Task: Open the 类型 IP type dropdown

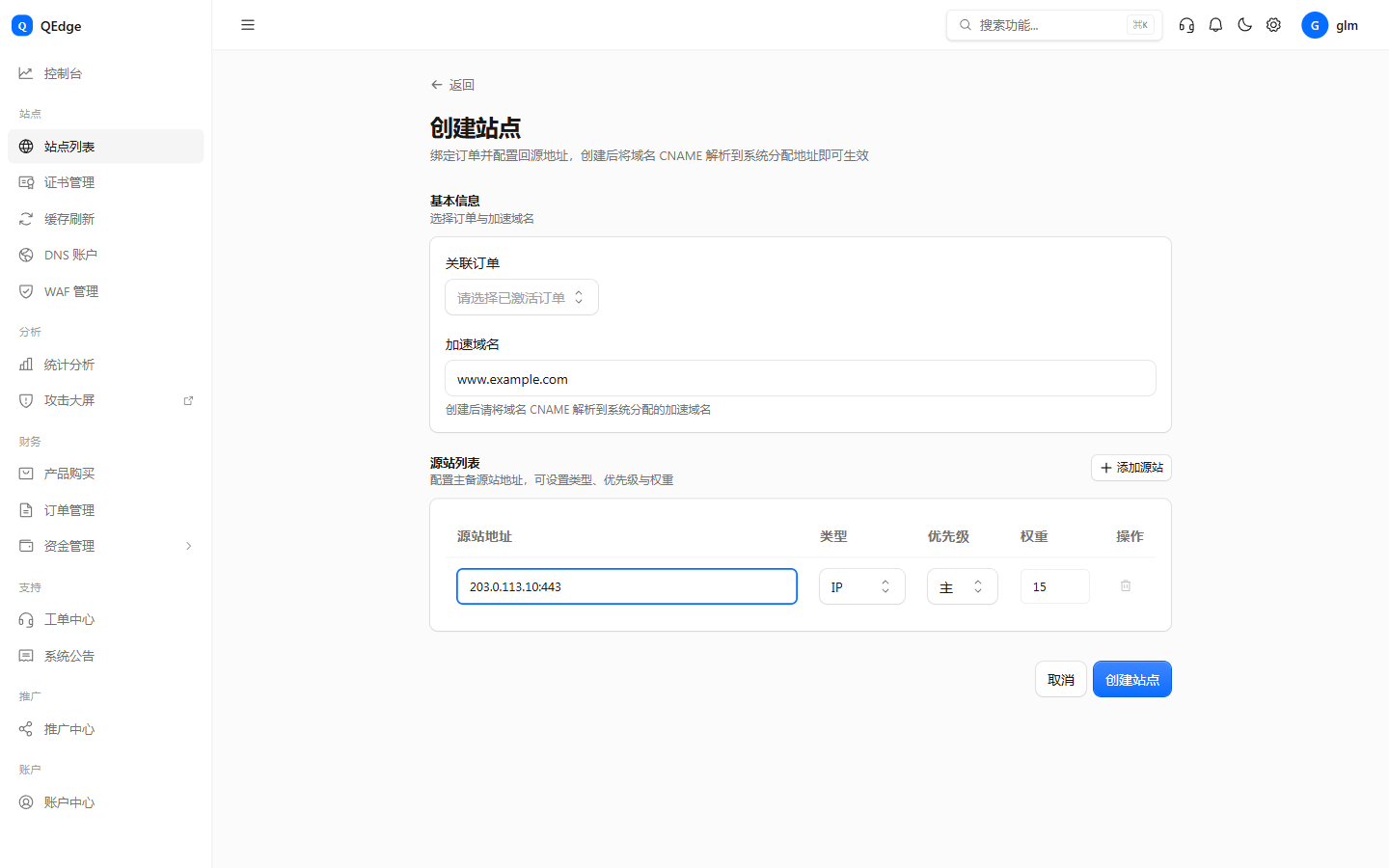Action: tap(862, 586)
